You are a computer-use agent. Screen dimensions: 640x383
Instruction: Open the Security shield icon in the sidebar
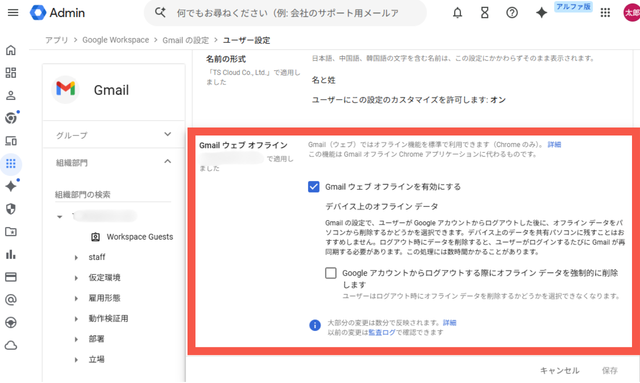pos(11,209)
